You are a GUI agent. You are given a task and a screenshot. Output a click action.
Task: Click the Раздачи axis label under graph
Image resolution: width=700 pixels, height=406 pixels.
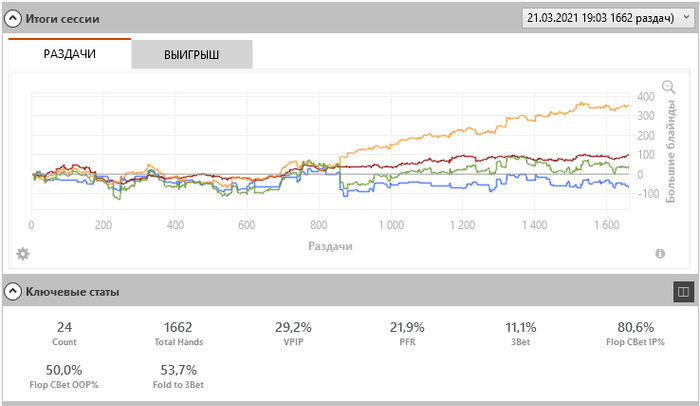[330, 245]
